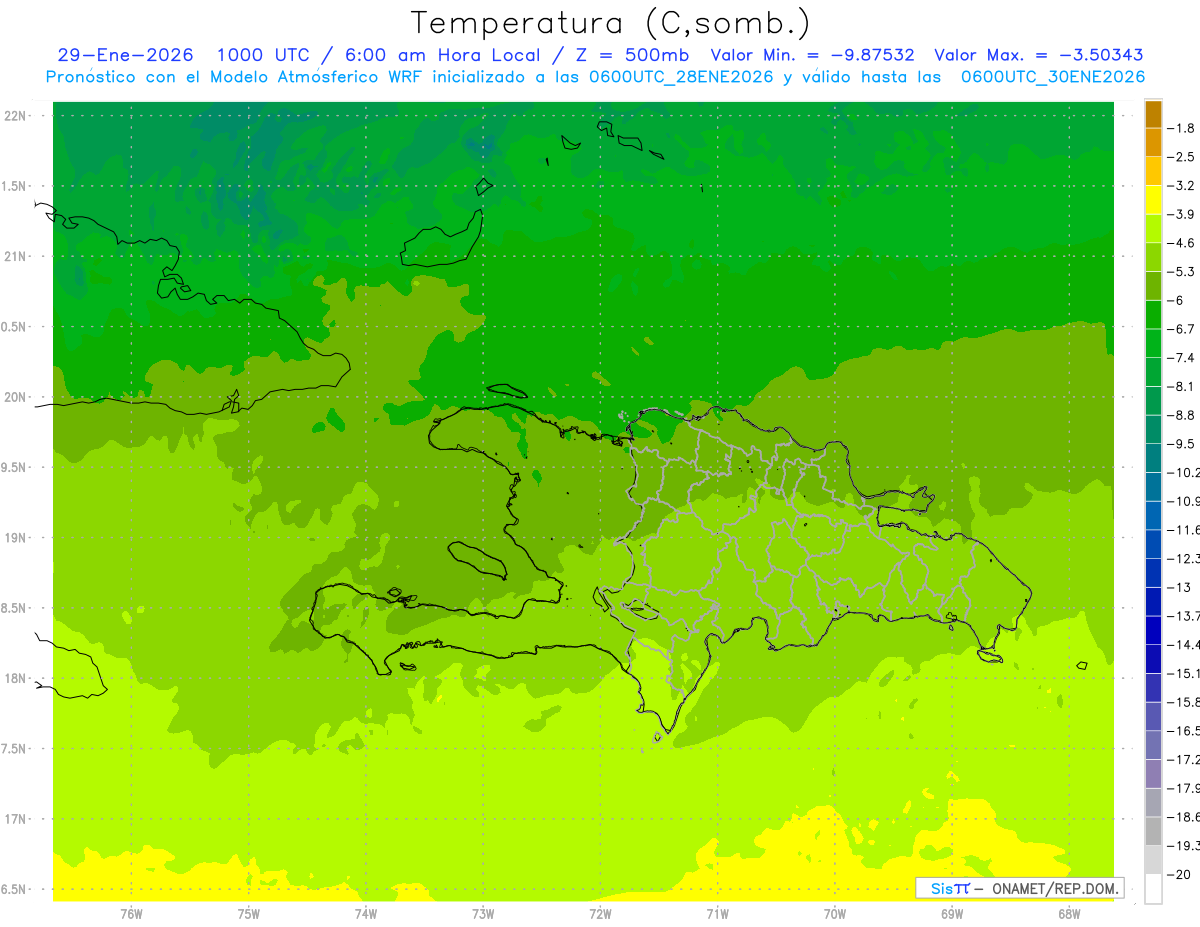Click the 0.5N latitude axis label
This screenshot has width=1200, height=927.
click(x=15, y=327)
